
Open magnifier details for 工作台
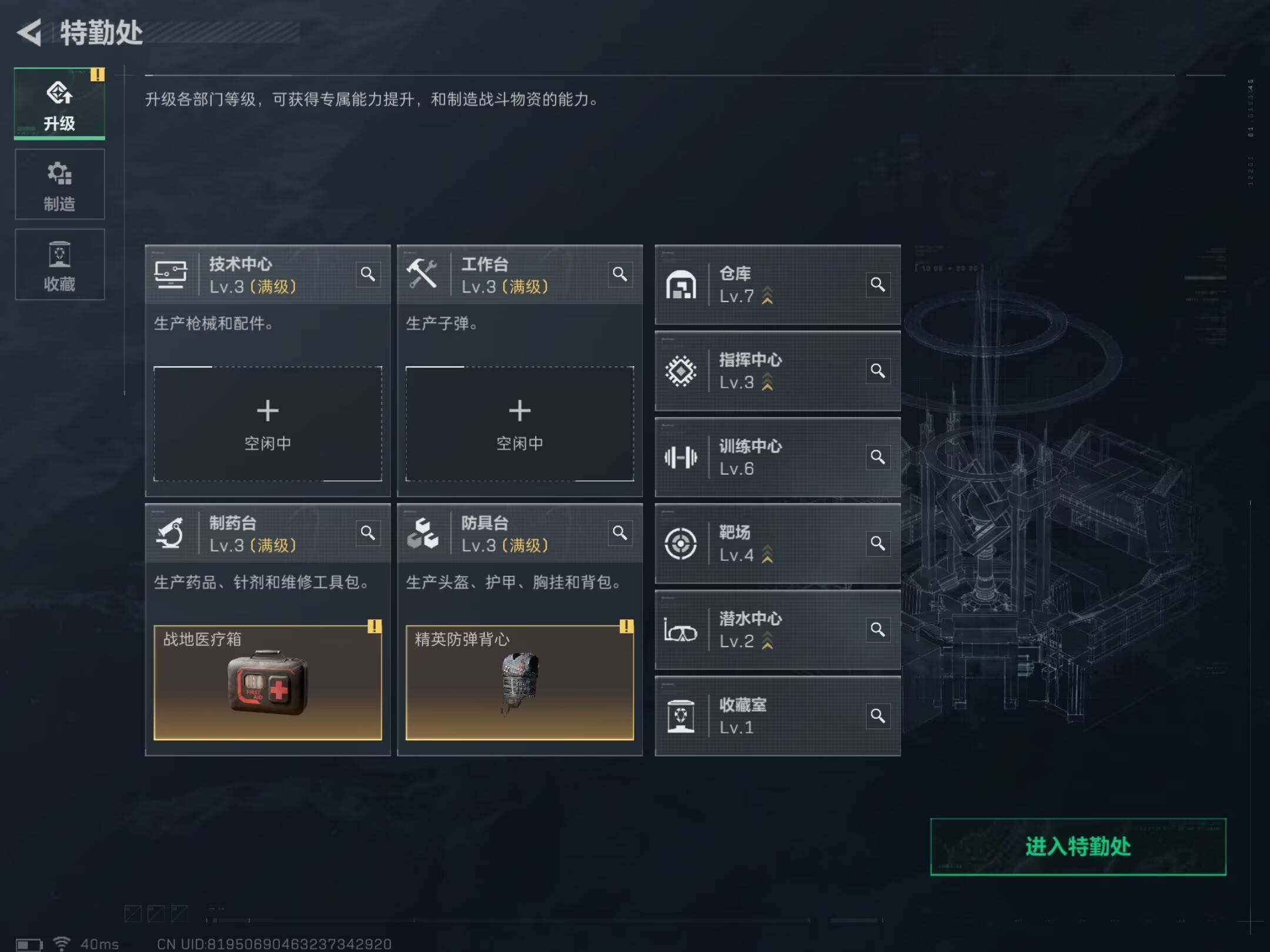pyautogui.click(x=620, y=274)
